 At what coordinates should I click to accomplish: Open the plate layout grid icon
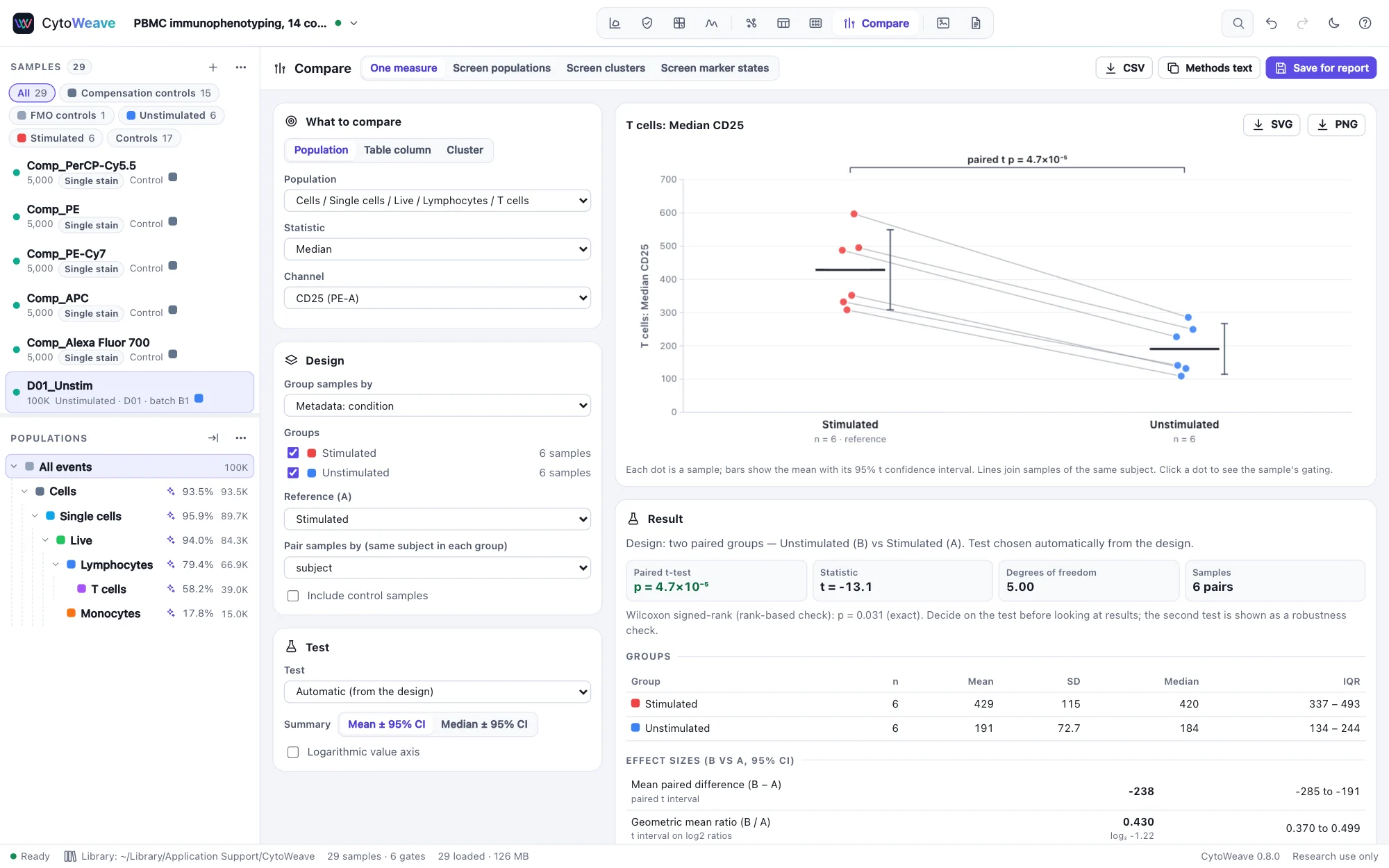click(x=816, y=23)
